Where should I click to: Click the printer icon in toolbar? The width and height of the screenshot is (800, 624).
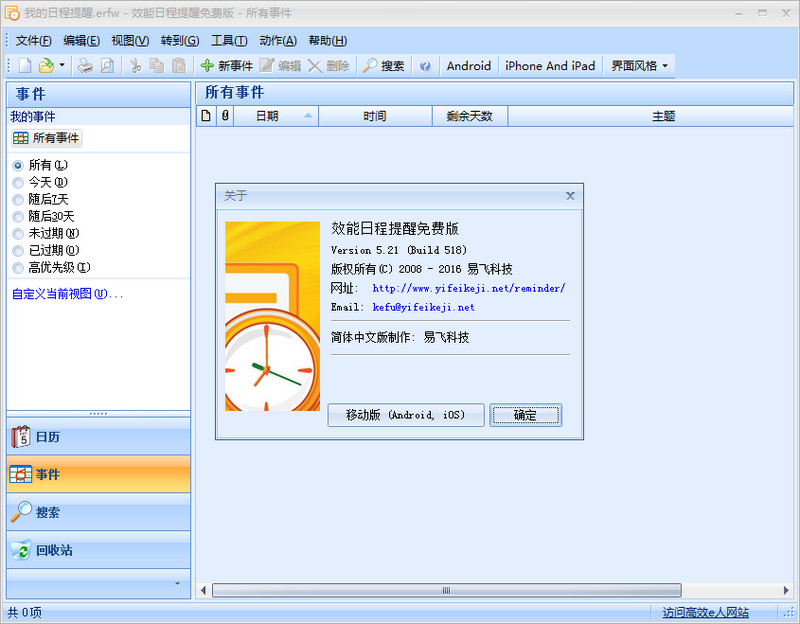[85, 66]
